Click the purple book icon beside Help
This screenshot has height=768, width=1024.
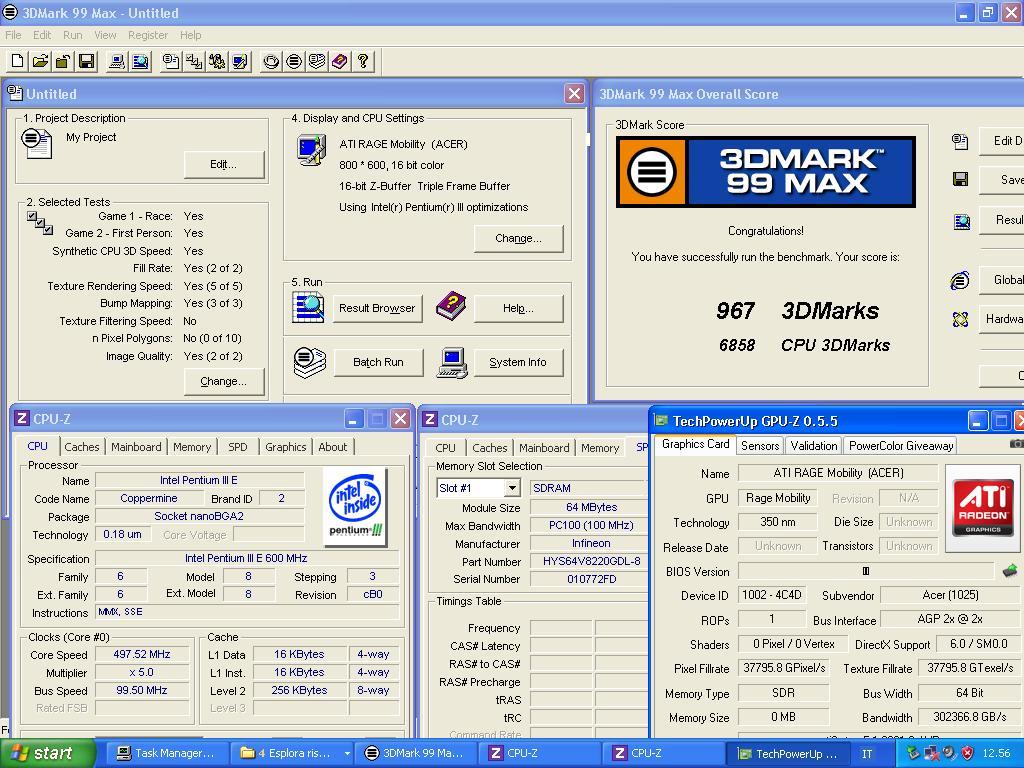(451, 306)
